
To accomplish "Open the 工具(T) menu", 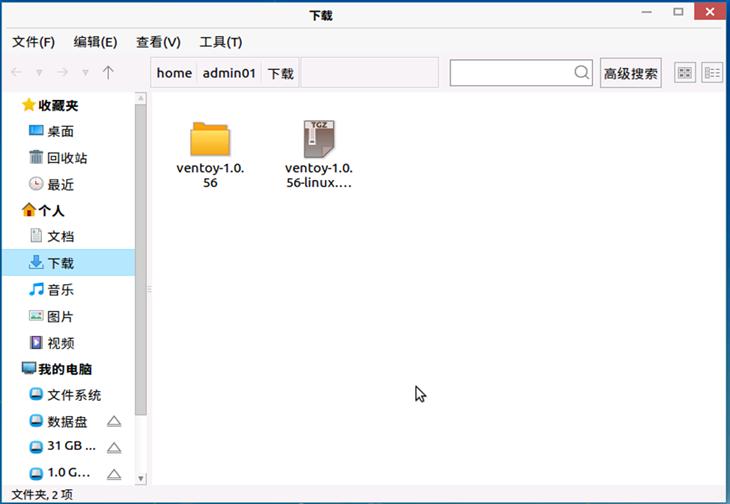I will [221, 42].
